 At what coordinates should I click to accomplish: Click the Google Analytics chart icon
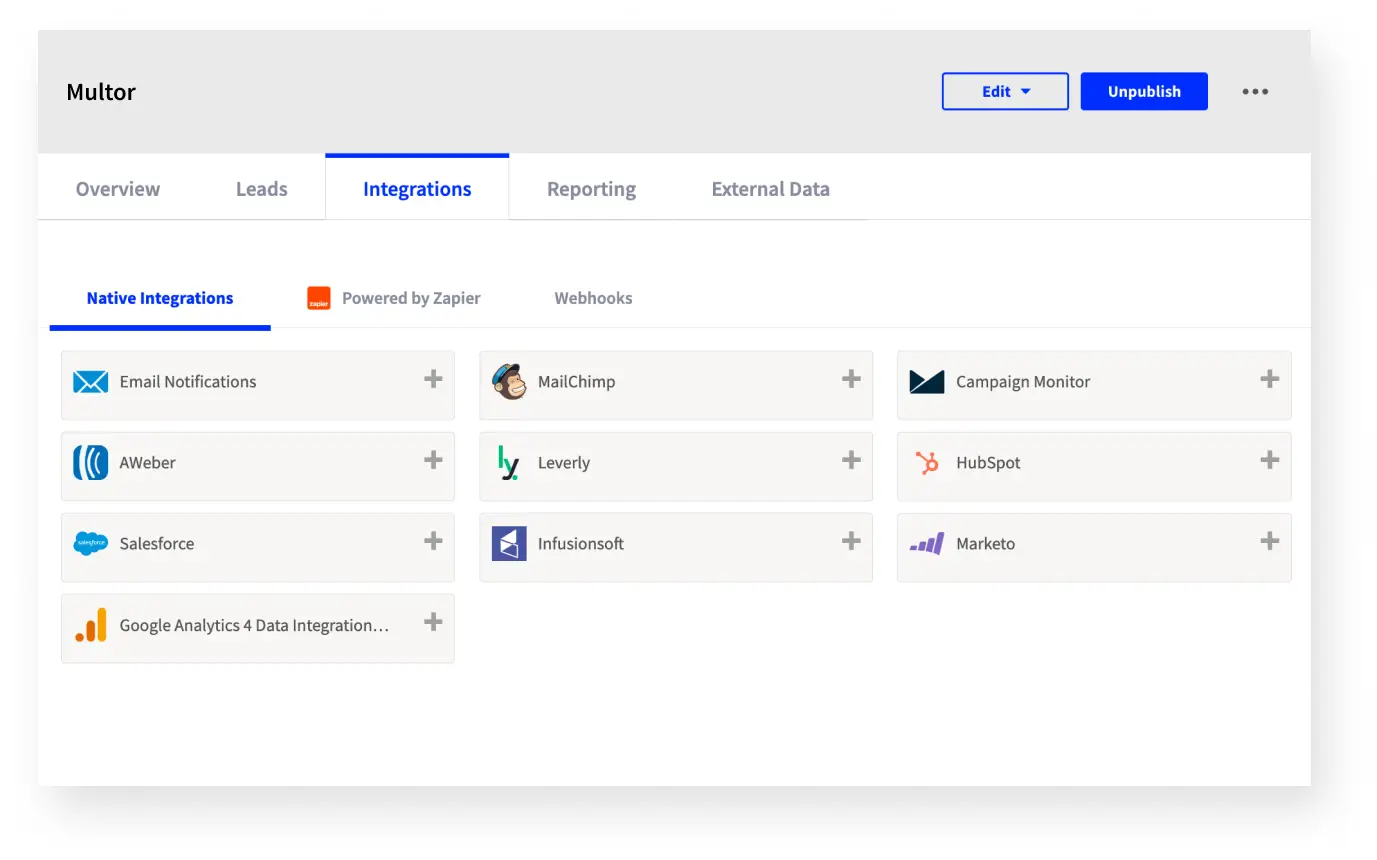[x=90, y=625]
